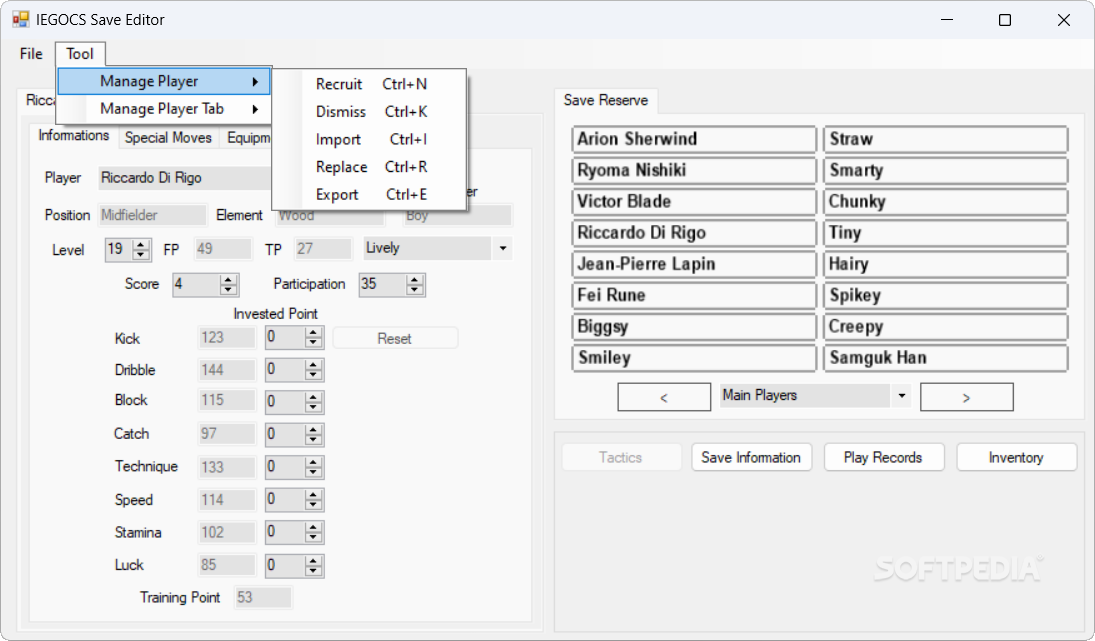1095x641 pixels.
Task: Decrease the Level value with down arrow
Action: (142, 254)
